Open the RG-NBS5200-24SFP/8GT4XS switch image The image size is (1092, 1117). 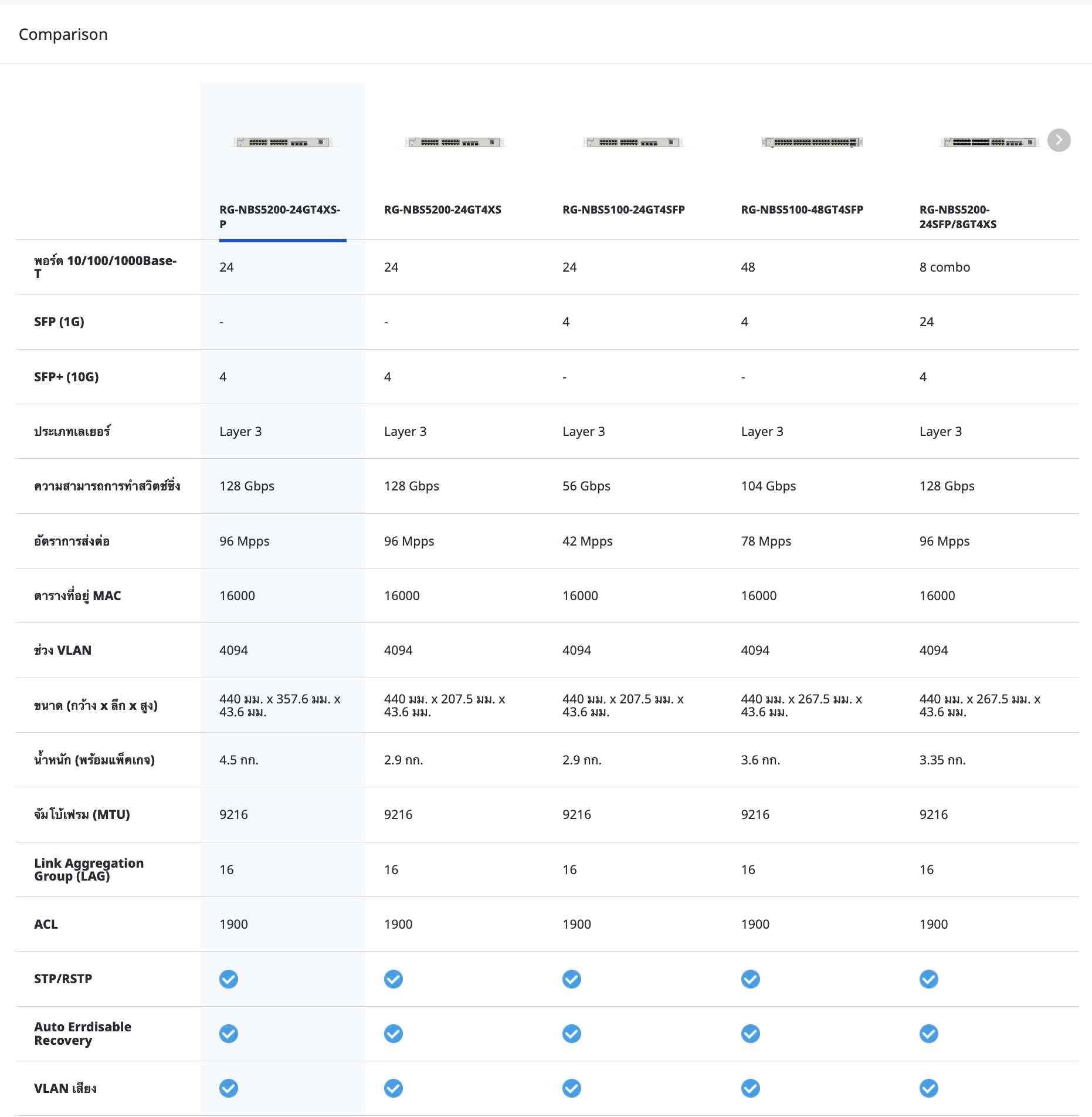[989, 142]
